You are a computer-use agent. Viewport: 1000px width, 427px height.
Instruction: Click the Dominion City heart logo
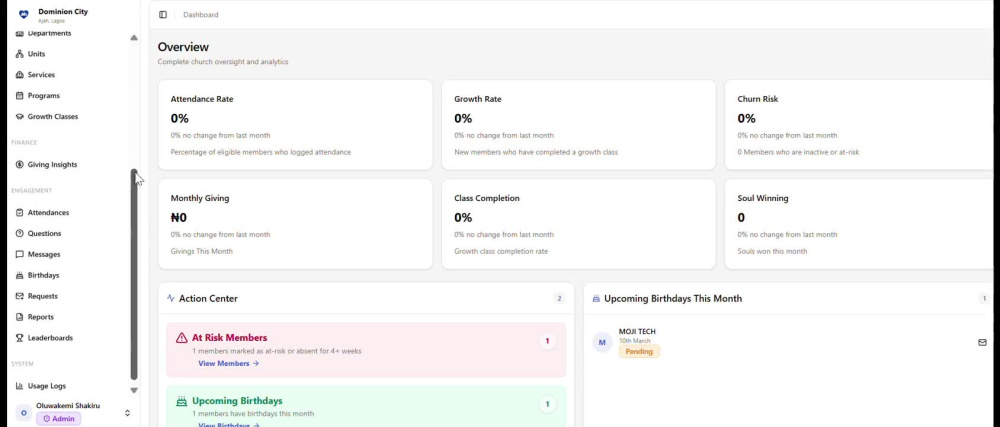(x=24, y=14)
